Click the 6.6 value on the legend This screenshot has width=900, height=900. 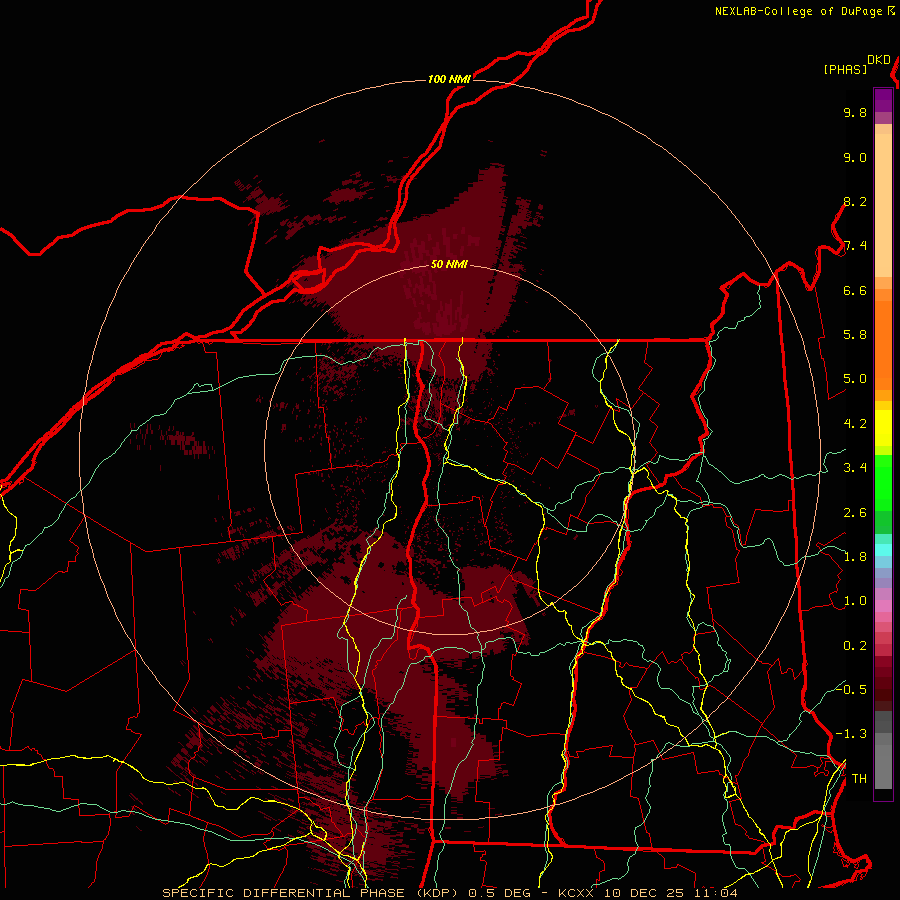point(855,290)
